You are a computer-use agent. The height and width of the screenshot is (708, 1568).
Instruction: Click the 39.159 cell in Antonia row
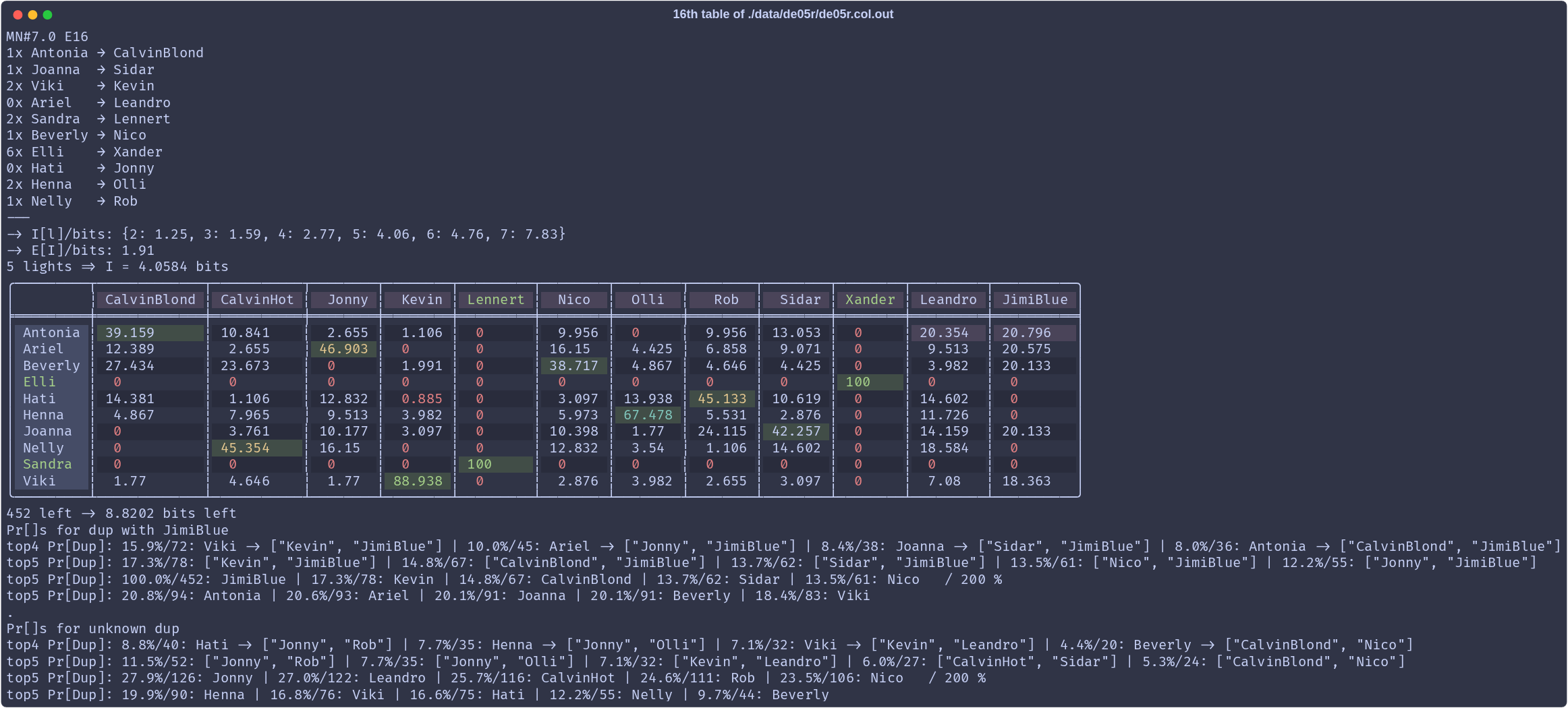pyautogui.click(x=130, y=333)
